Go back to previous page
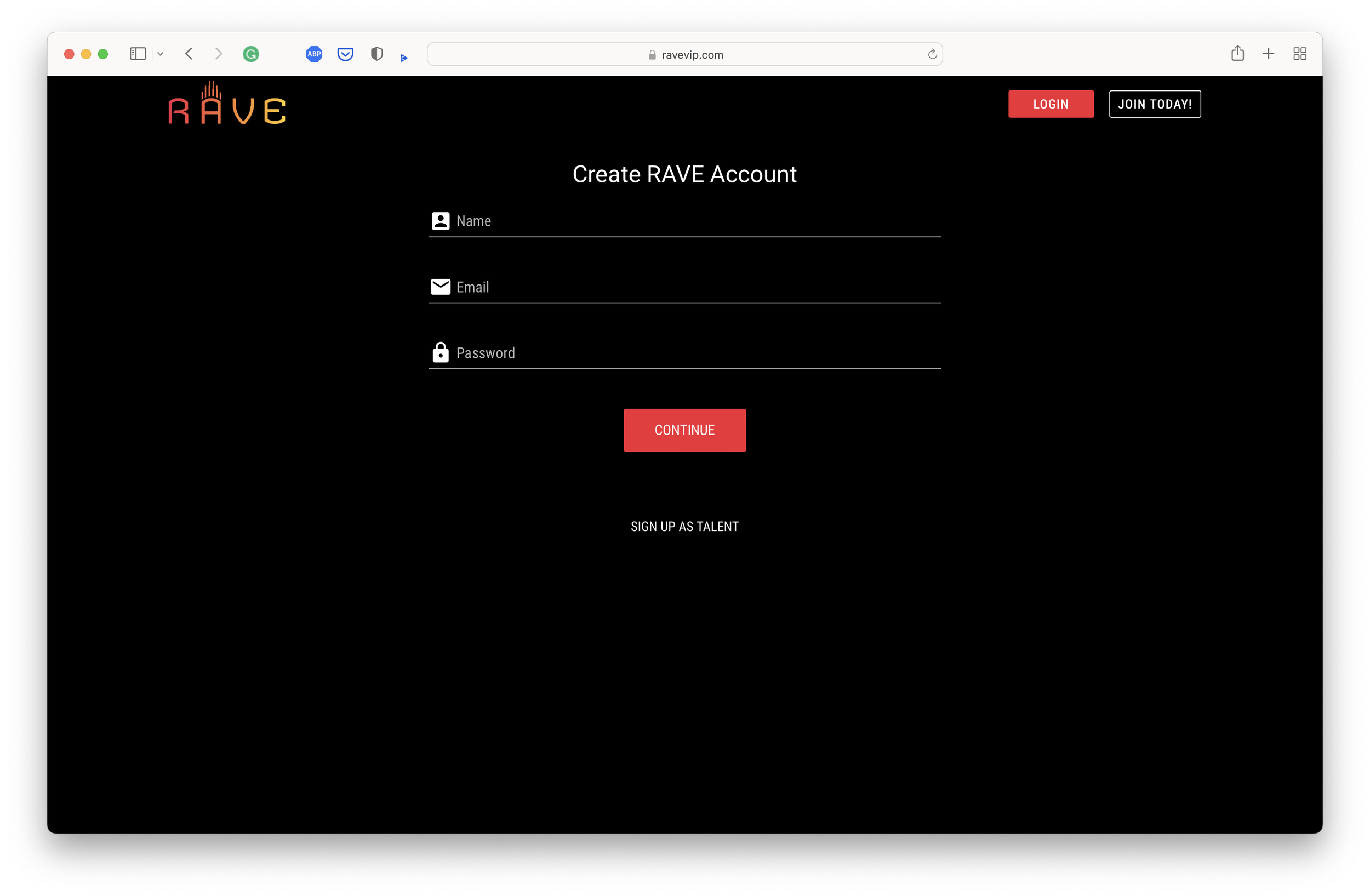Screen dimensions: 1370x896 [189, 54]
